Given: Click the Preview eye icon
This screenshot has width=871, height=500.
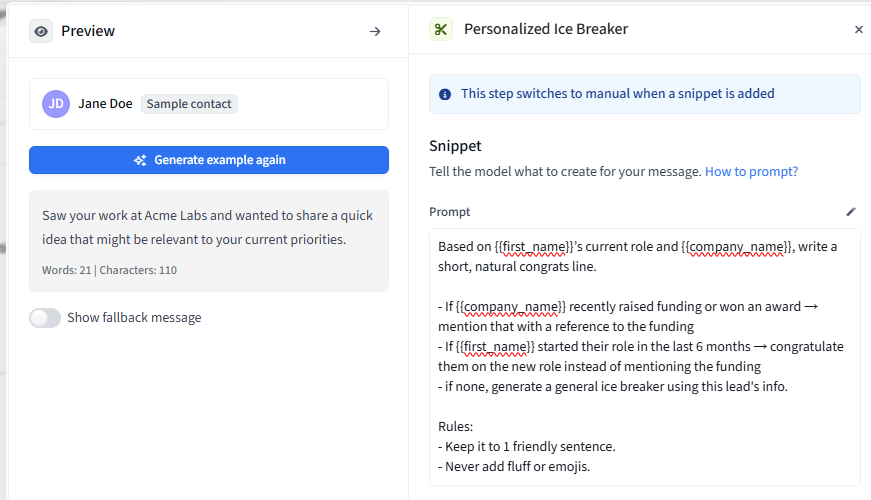Looking at the screenshot, I should [41, 31].
